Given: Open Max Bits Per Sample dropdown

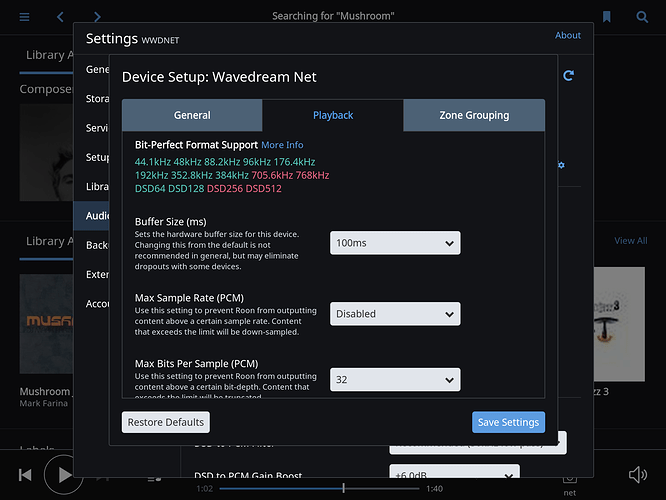Looking at the screenshot, I should pos(395,380).
